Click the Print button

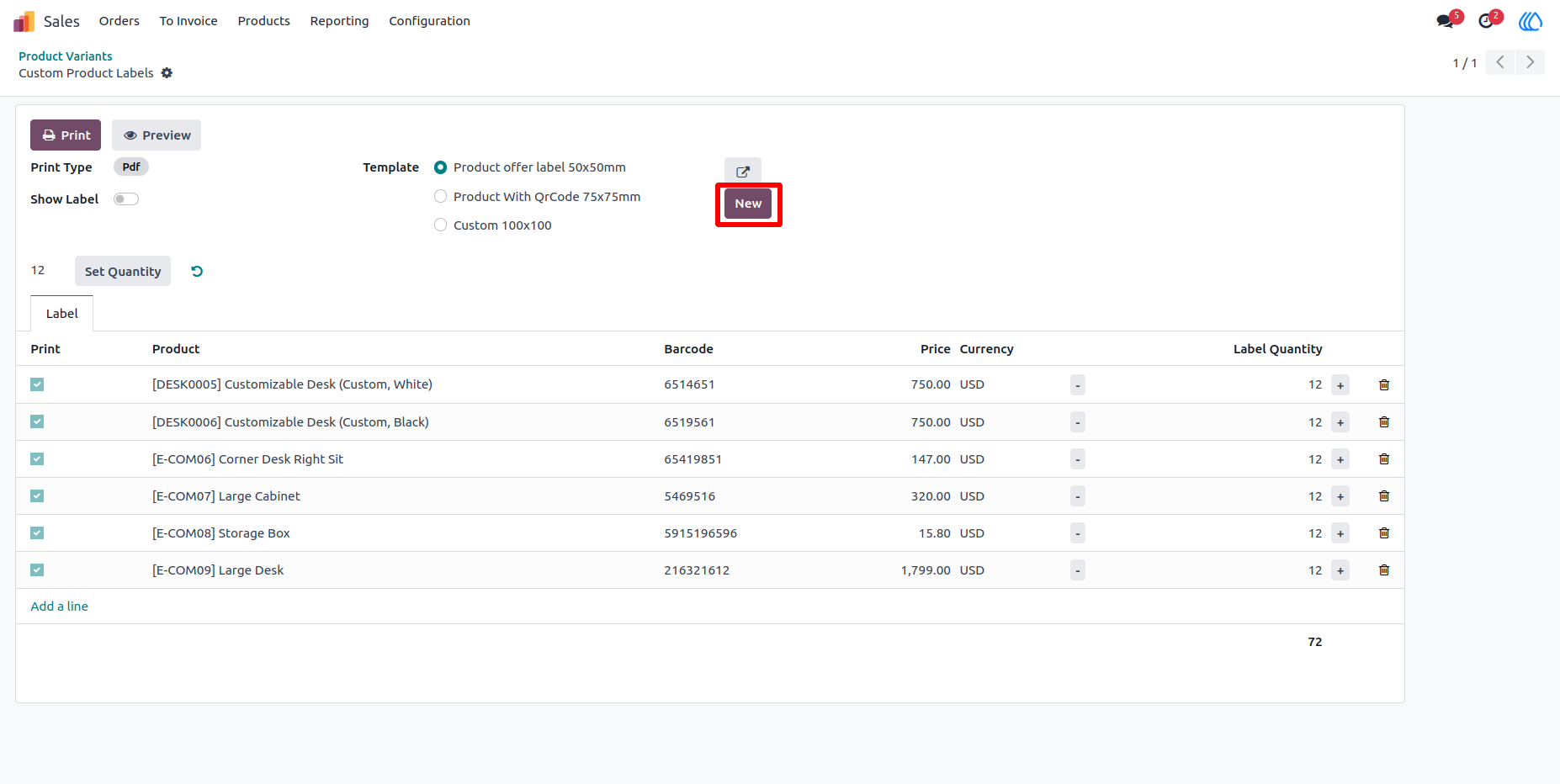pyautogui.click(x=66, y=135)
